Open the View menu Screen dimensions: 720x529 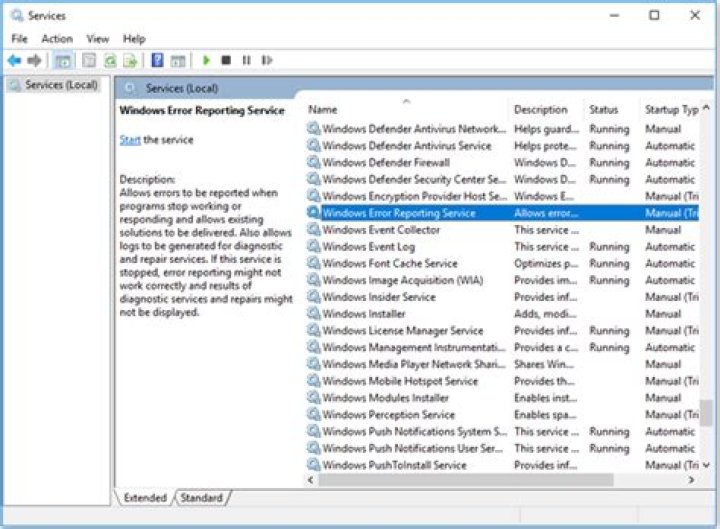click(98, 39)
